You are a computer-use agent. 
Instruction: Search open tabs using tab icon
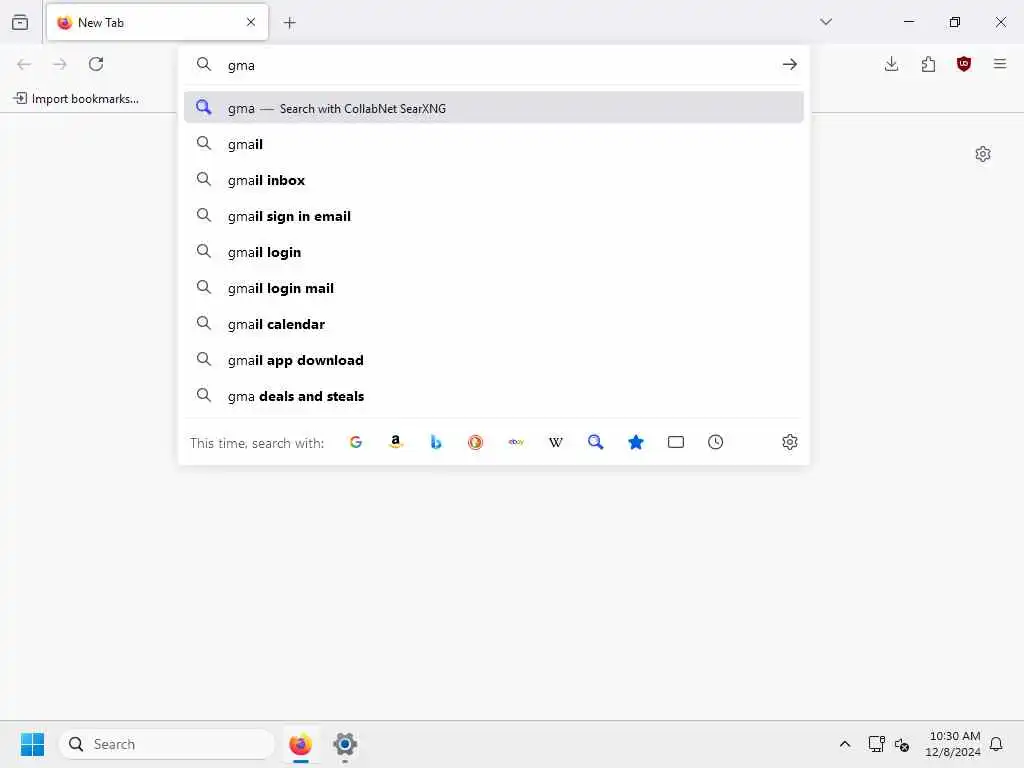point(676,442)
